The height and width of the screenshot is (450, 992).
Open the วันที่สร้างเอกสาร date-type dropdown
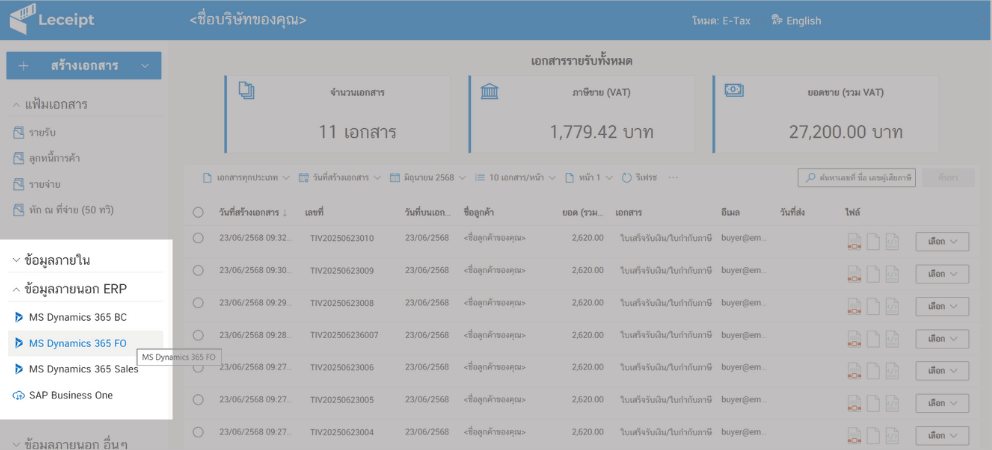pos(340,178)
